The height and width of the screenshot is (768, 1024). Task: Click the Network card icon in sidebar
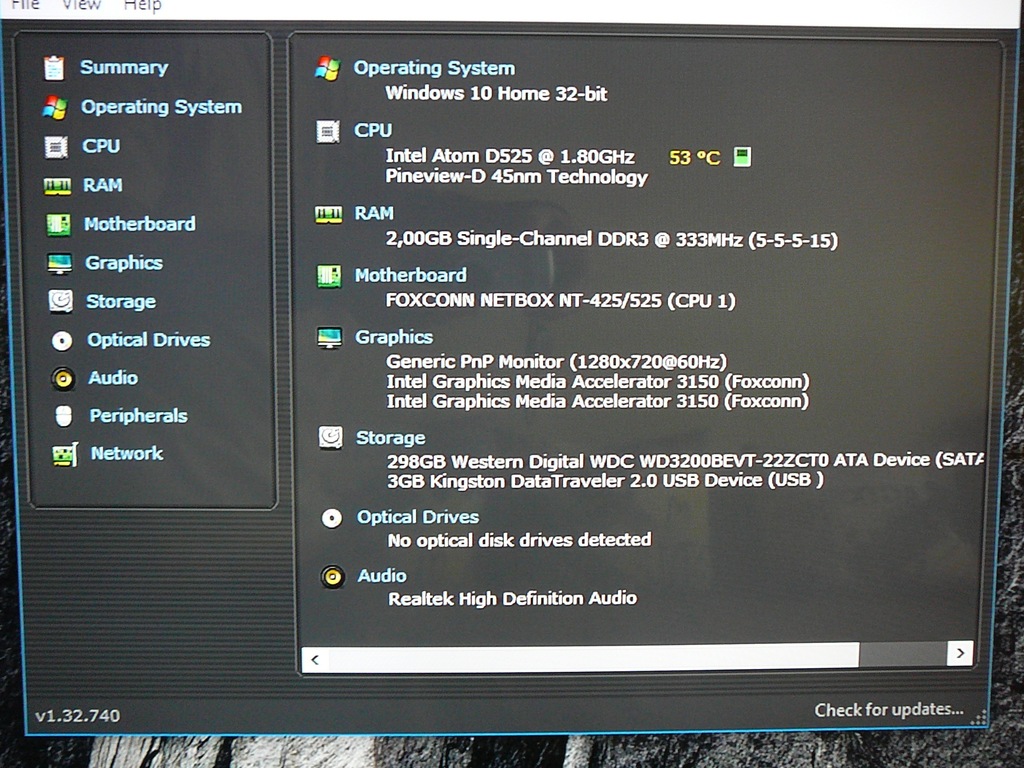(65, 455)
